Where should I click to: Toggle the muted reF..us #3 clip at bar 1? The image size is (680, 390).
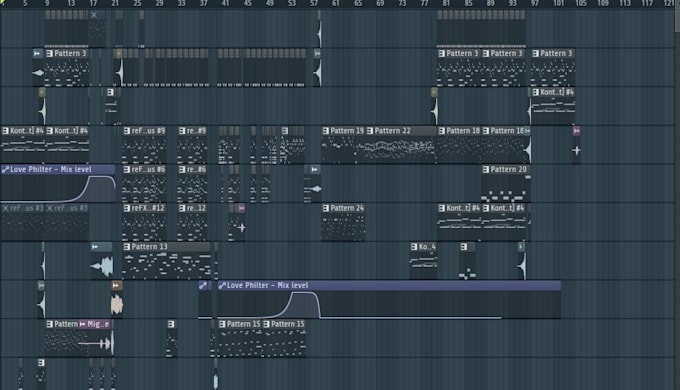tap(5, 208)
